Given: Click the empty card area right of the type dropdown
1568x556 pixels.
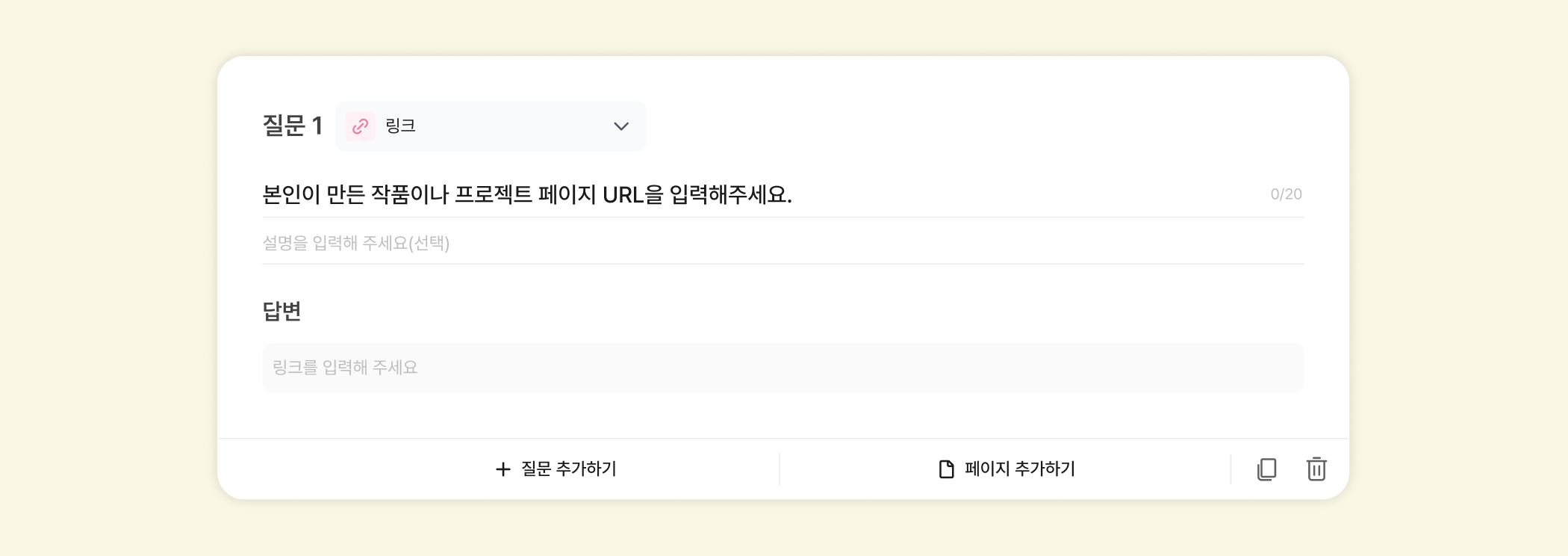Looking at the screenshot, I should tap(971, 126).
